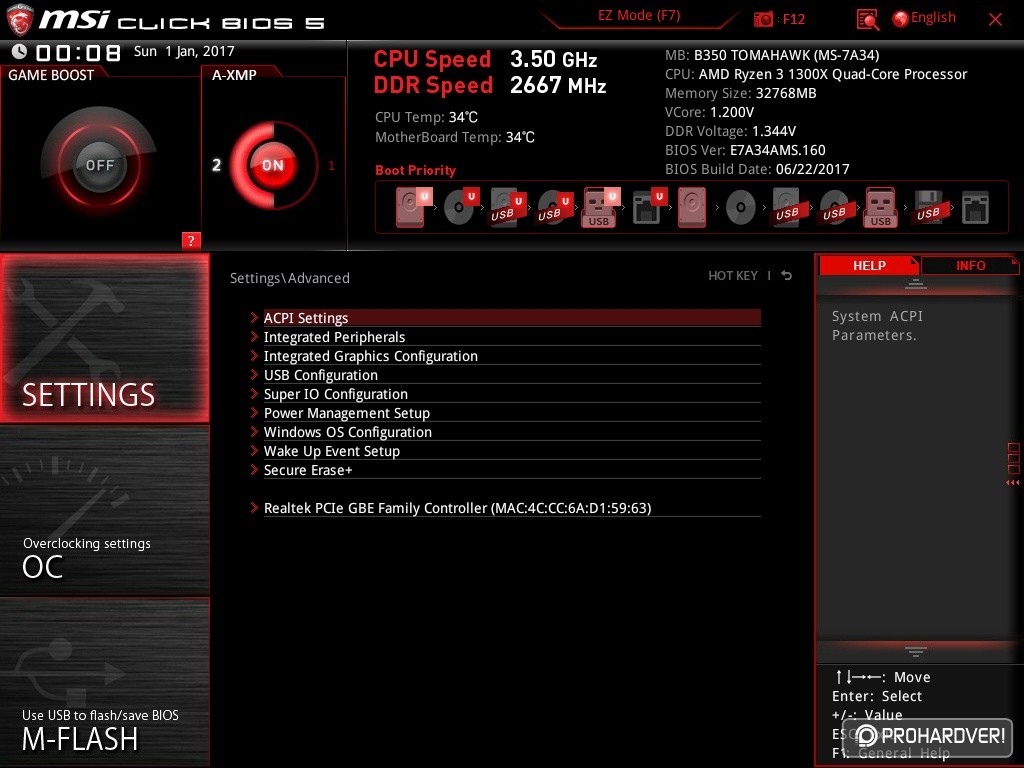Click the help panel top scroll handle
Image resolution: width=1024 pixels, height=768 pixels.
tap(916, 283)
